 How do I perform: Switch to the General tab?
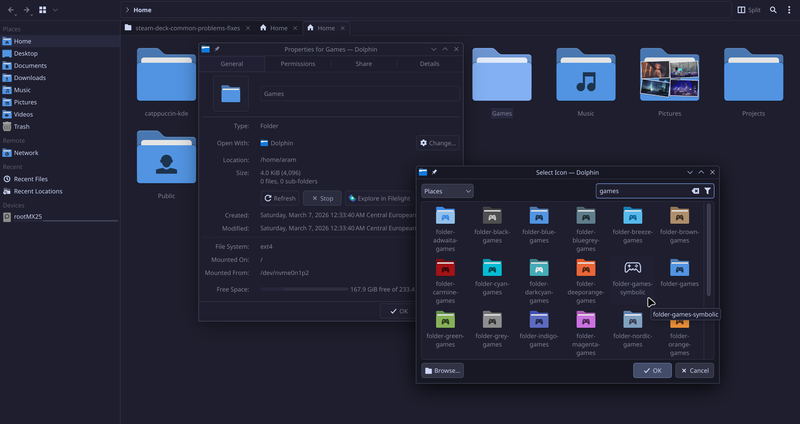(232, 64)
